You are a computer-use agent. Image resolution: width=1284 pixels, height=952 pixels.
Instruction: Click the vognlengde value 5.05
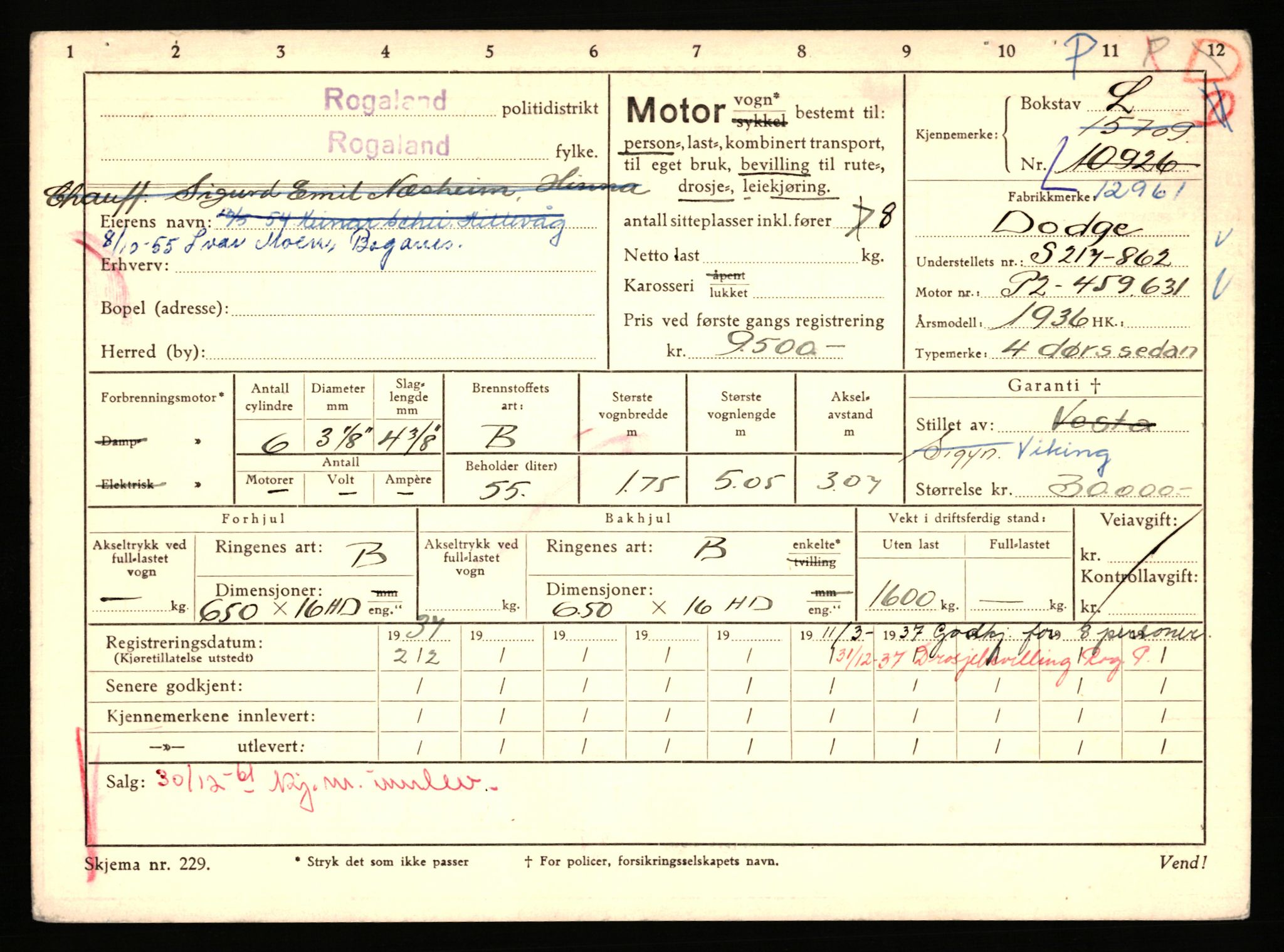click(x=749, y=481)
